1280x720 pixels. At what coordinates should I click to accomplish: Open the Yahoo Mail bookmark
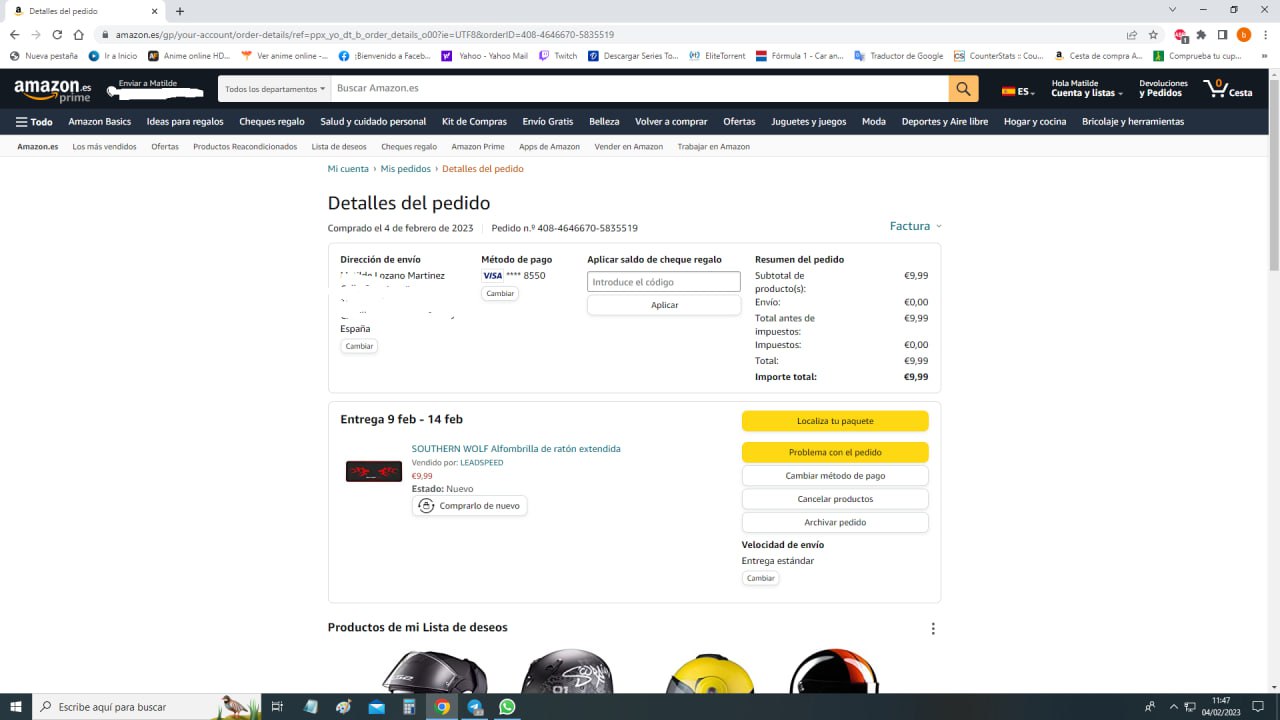point(484,56)
